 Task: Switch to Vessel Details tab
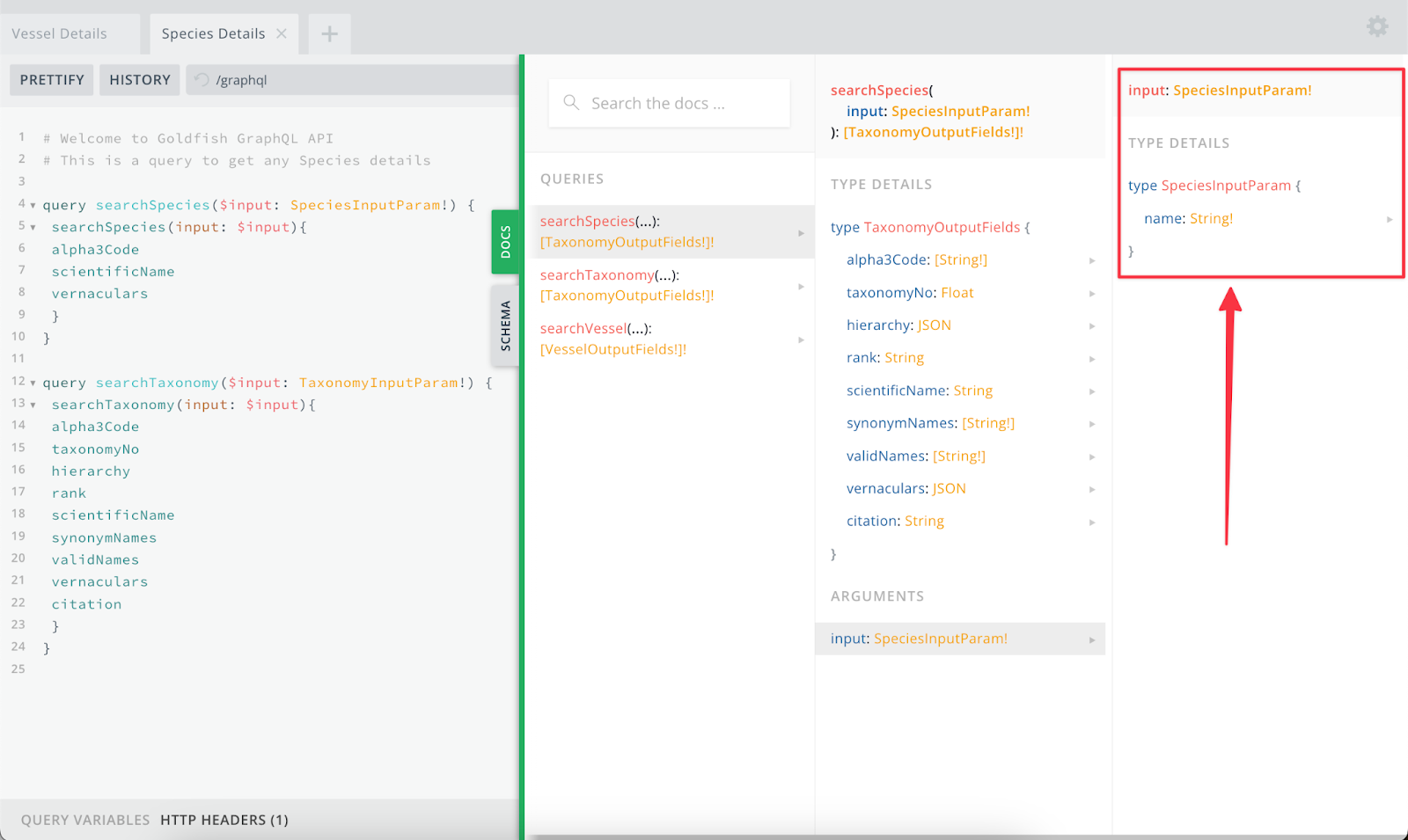pyautogui.click(x=59, y=33)
